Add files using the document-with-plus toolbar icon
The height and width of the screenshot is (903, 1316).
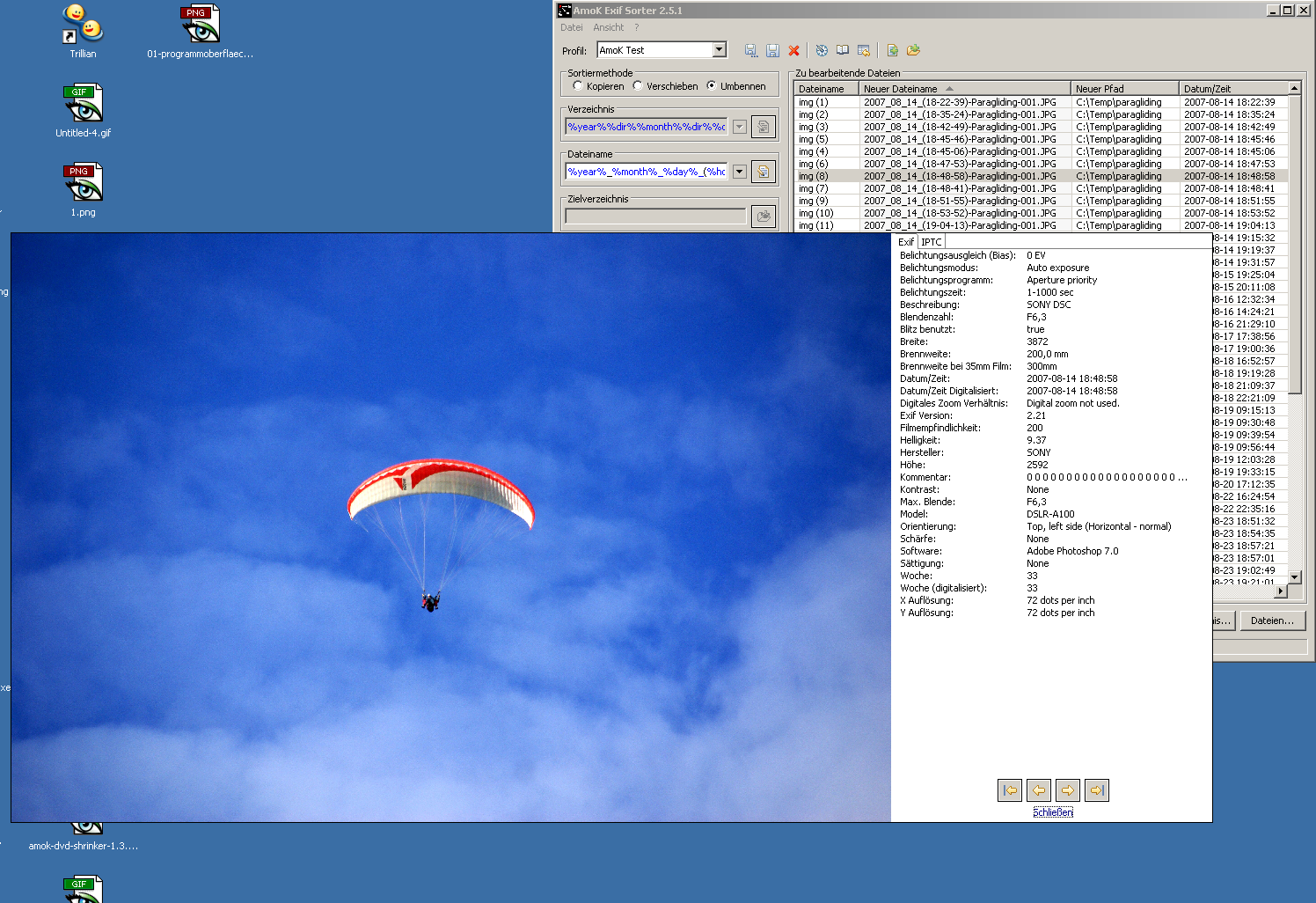point(891,50)
